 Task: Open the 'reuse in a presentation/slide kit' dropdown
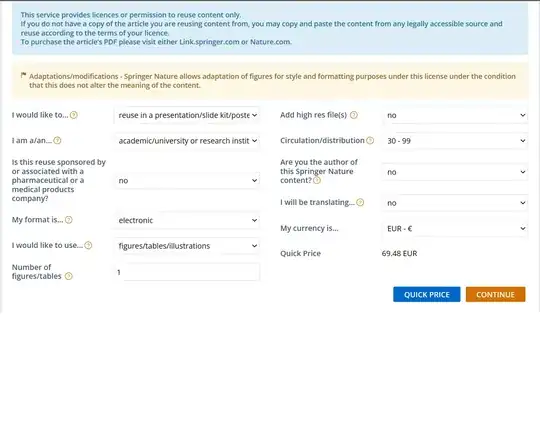[187, 115]
